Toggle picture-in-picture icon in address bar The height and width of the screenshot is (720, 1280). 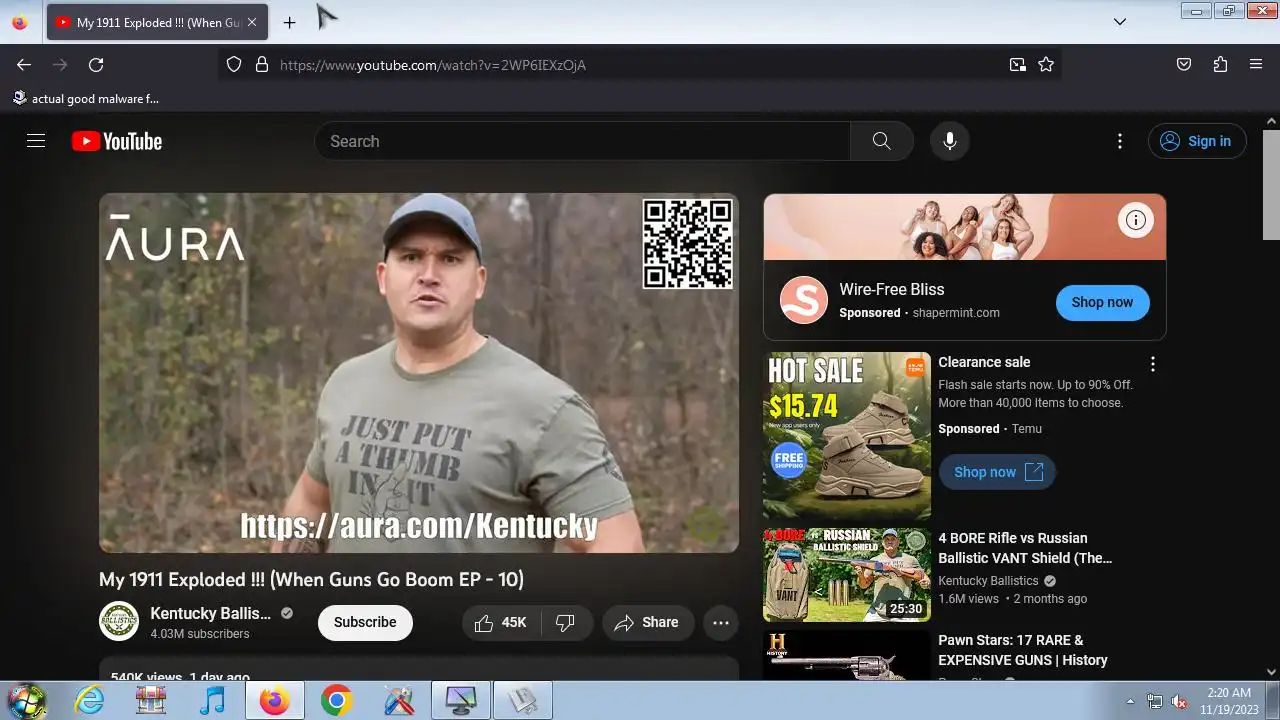pyautogui.click(x=1017, y=65)
